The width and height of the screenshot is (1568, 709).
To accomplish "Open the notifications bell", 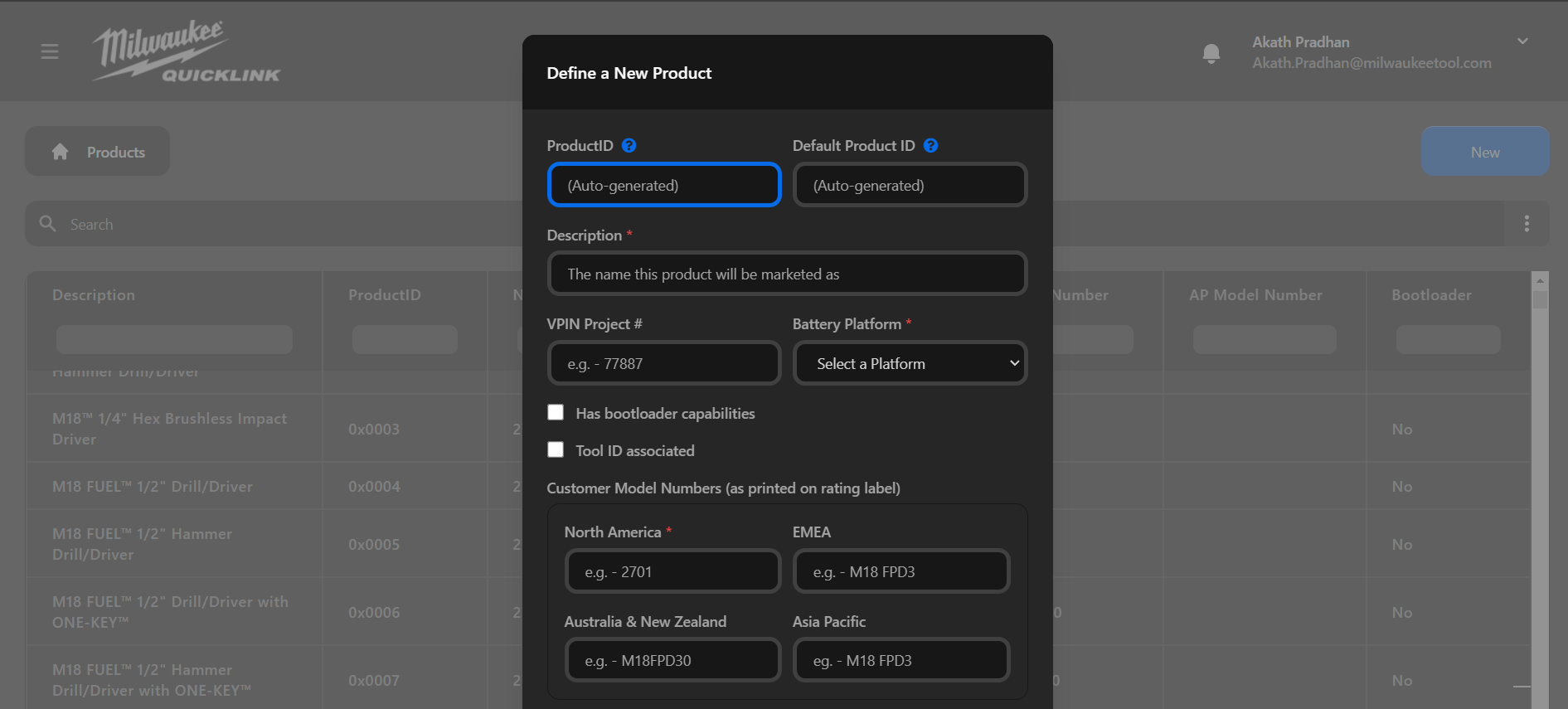I will pos(1211,53).
